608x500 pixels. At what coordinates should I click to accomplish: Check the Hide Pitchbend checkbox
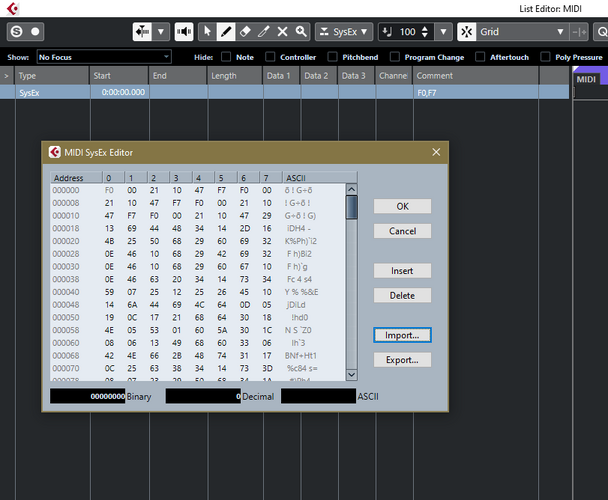(332, 57)
